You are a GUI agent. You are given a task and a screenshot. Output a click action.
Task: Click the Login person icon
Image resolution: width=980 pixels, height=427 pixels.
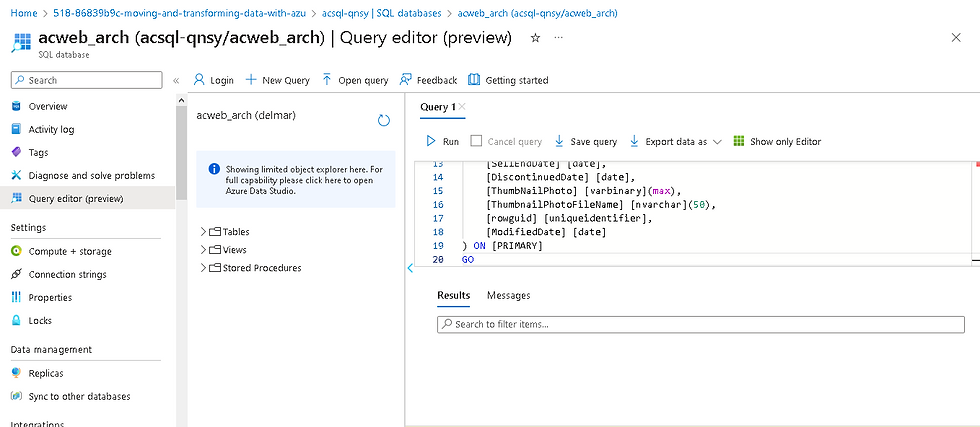199,80
